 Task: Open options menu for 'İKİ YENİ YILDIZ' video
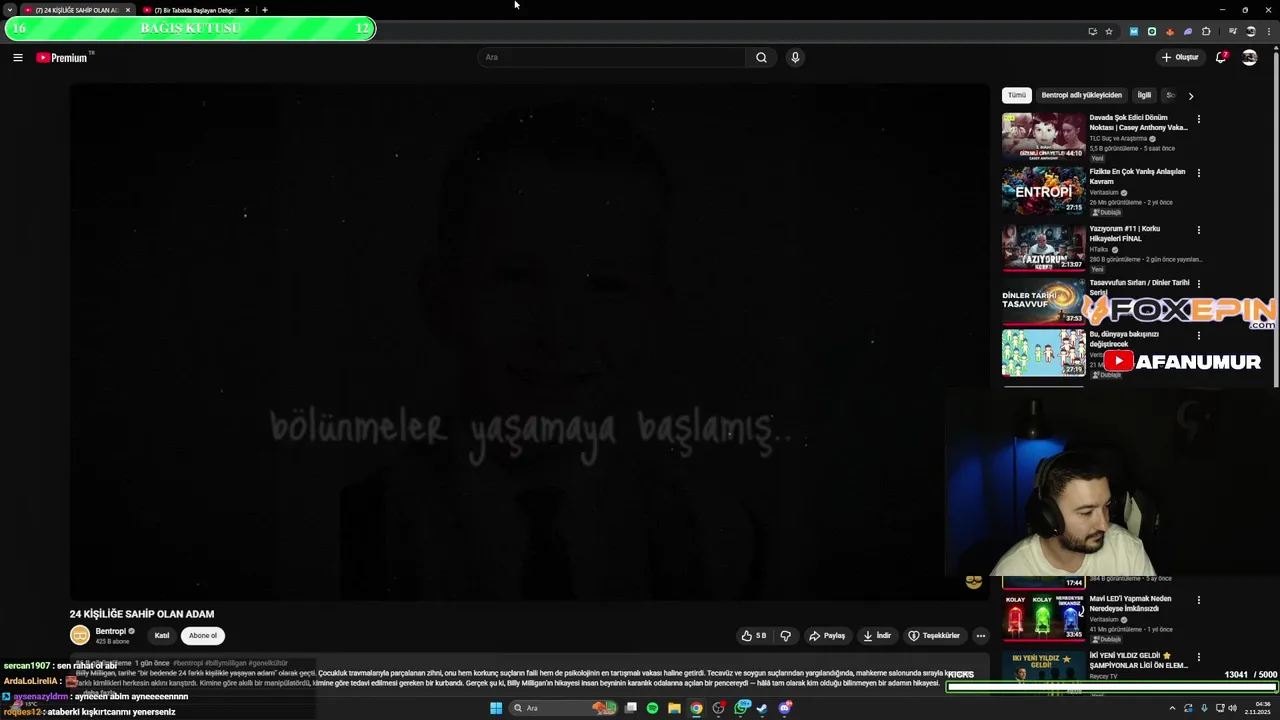[x=1199, y=657]
